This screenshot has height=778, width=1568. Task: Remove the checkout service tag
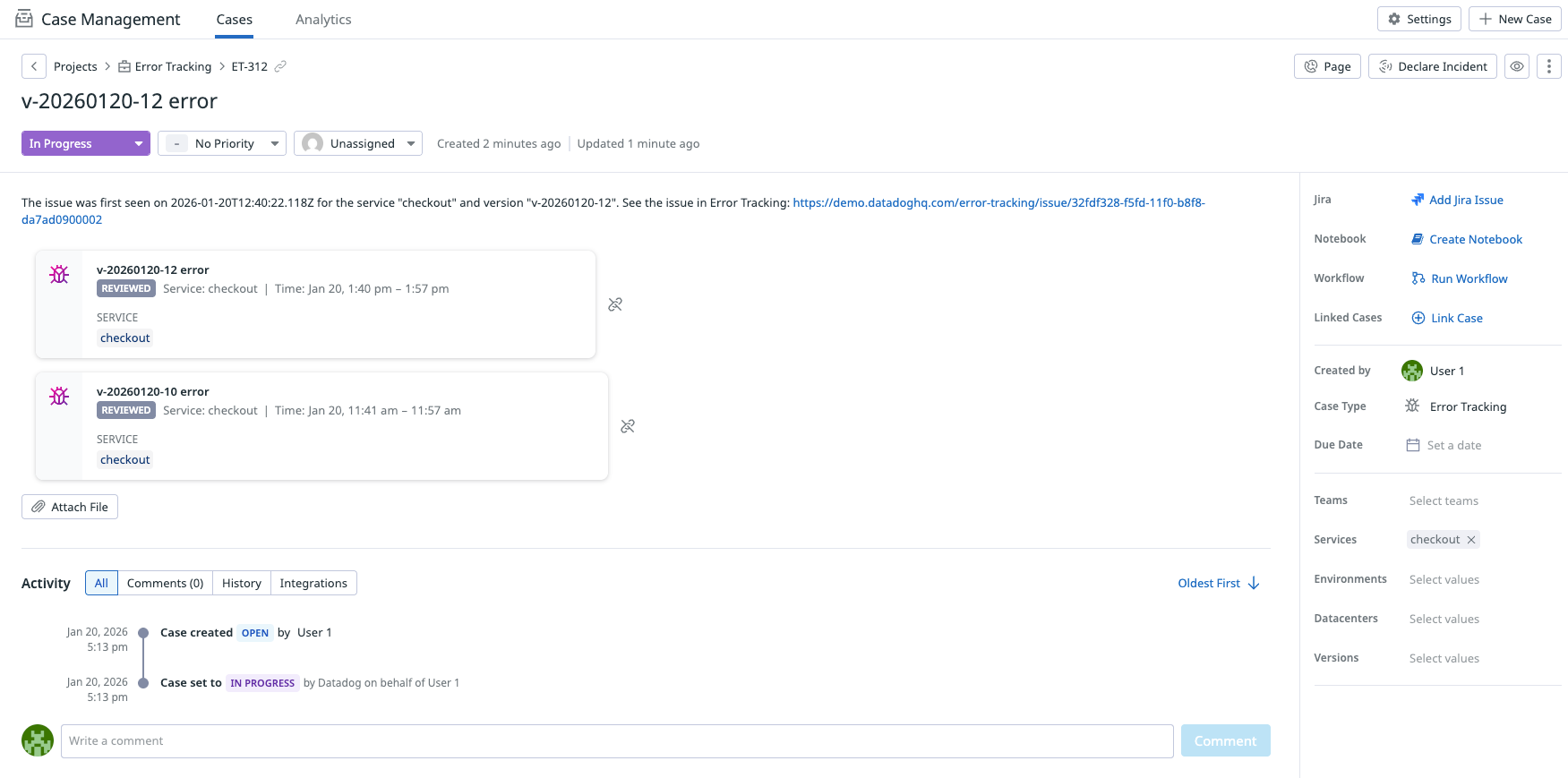[1471, 540]
